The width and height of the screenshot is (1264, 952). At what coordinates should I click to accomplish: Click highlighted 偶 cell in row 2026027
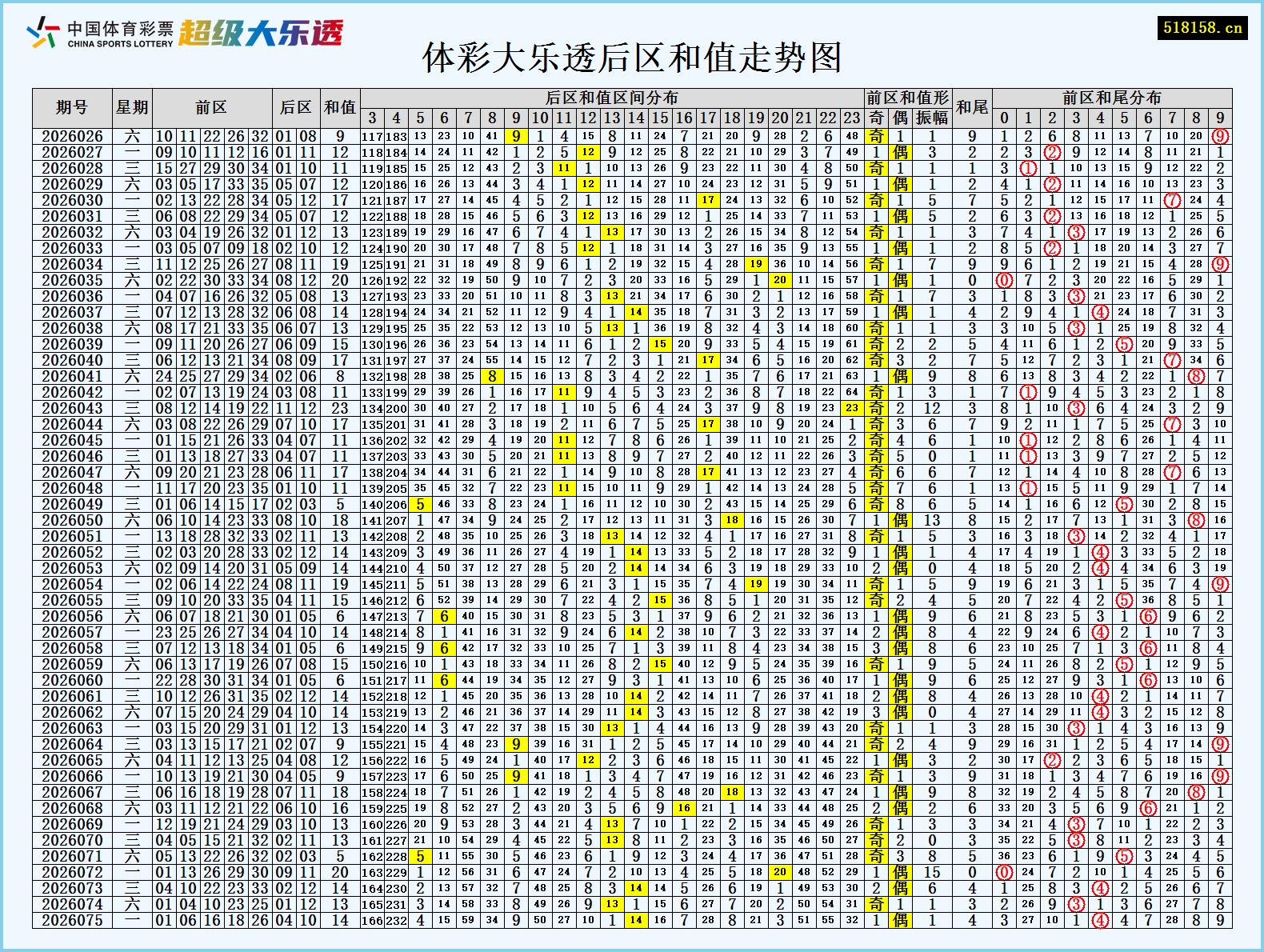pyautogui.click(x=900, y=152)
